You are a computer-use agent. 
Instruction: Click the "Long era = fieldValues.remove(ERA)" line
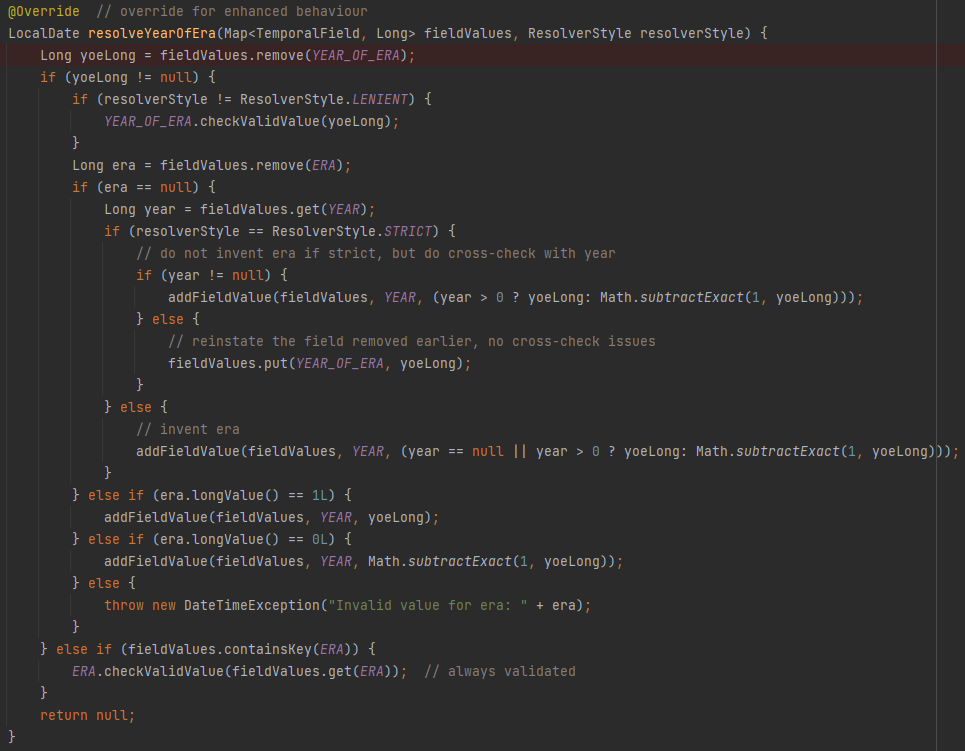212,166
